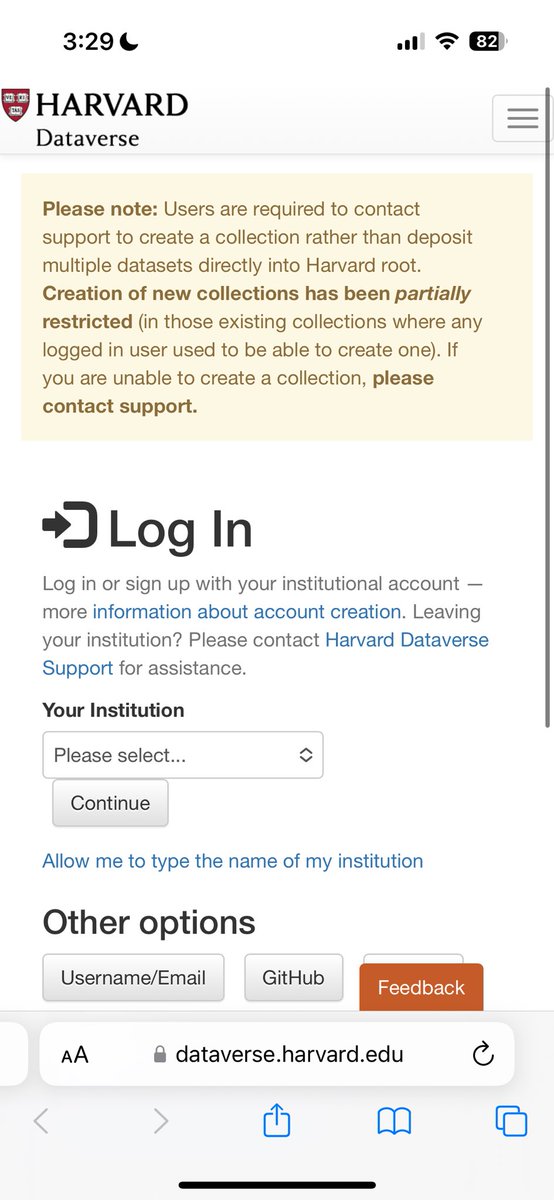Choose Username/Email login option
This screenshot has width=554, height=1200.
click(x=133, y=977)
